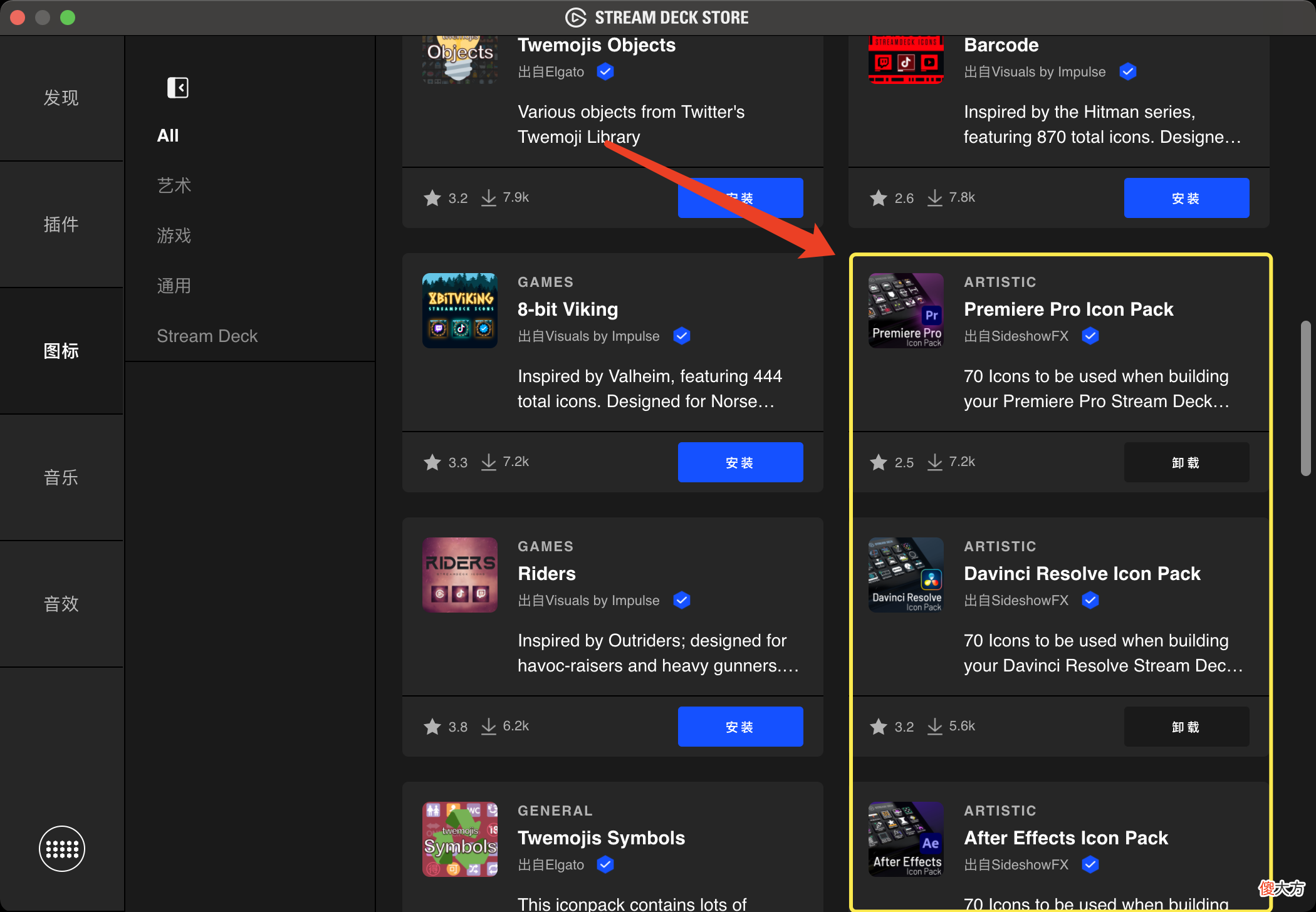Open the 音效 (Sound Effects) section
Viewport: 1316px width, 912px height.
tap(61, 604)
